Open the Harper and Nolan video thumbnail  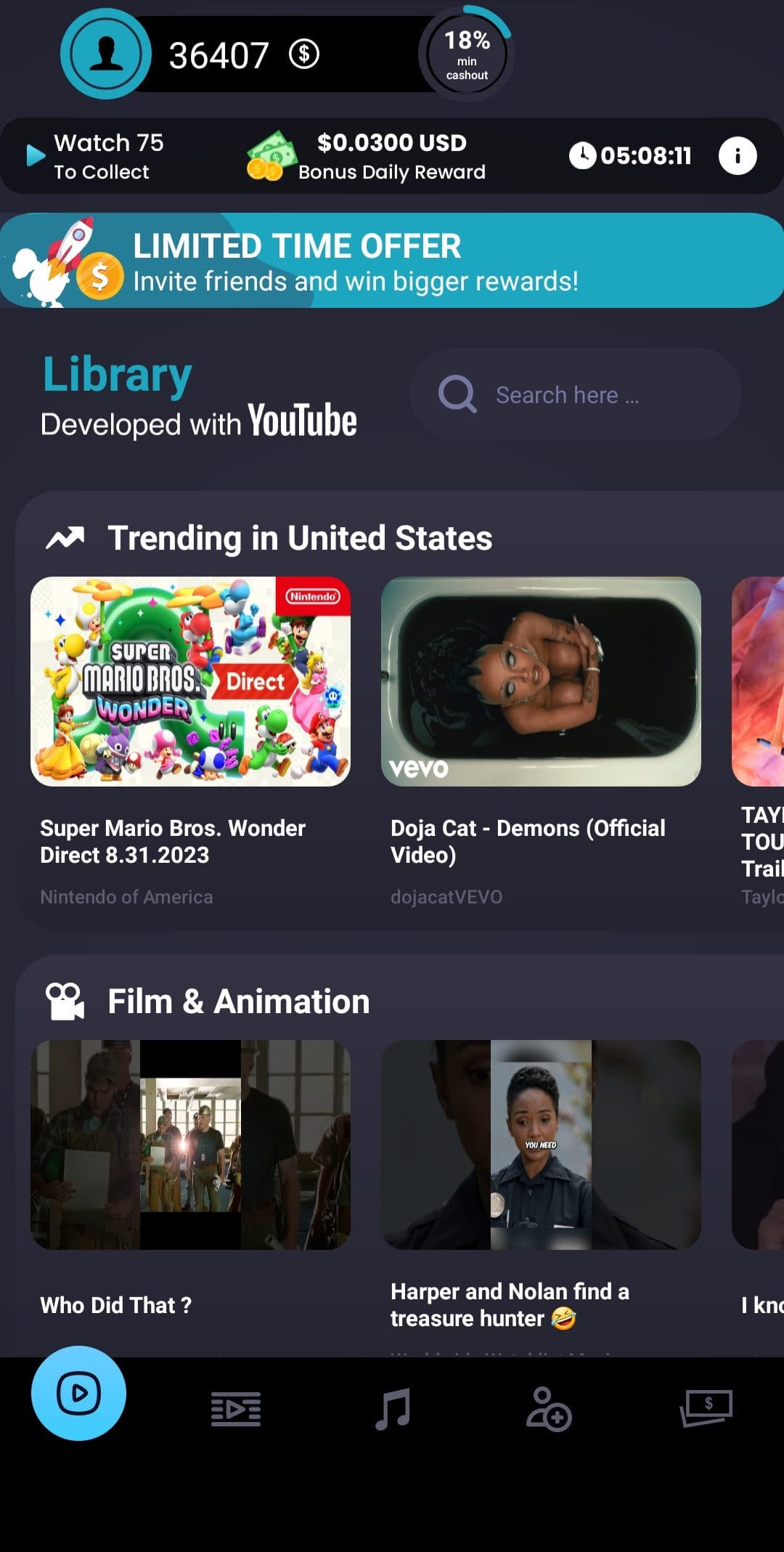click(x=541, y=1145)
